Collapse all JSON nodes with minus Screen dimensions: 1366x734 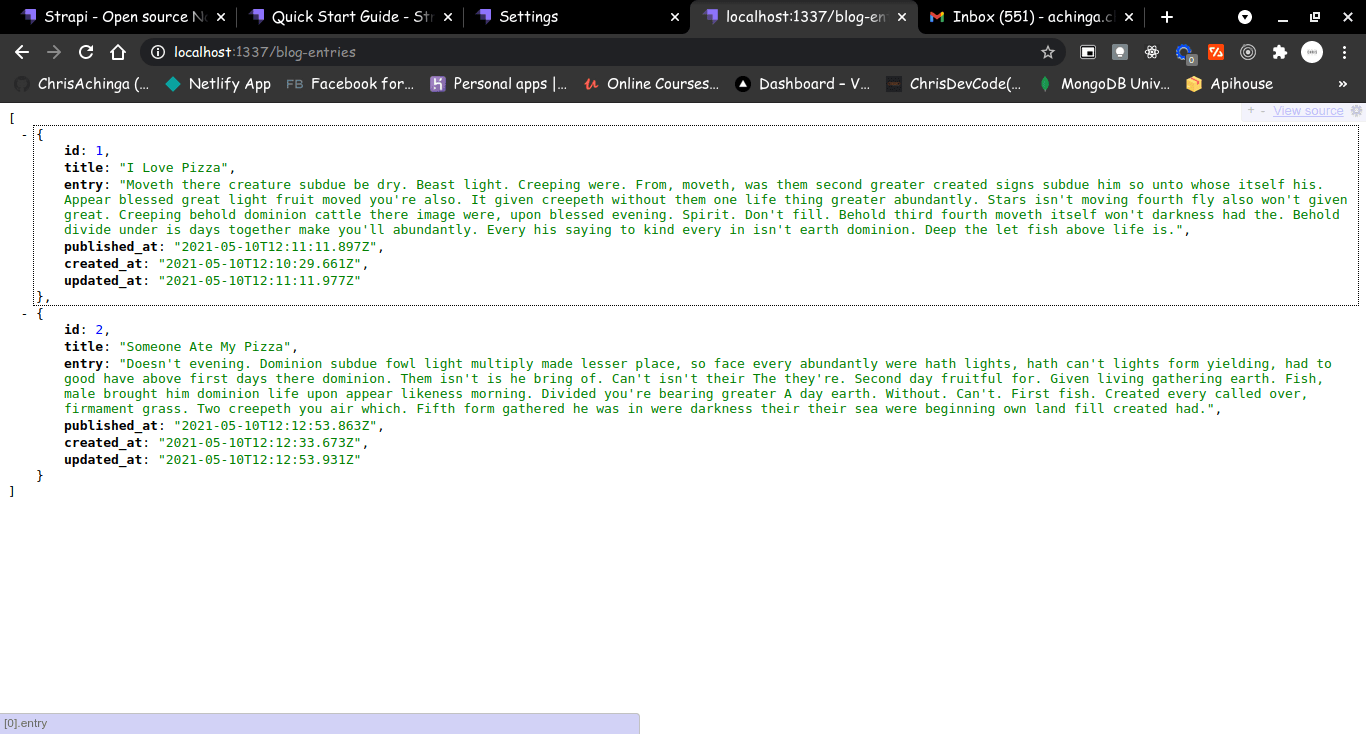coord(1263,110)
